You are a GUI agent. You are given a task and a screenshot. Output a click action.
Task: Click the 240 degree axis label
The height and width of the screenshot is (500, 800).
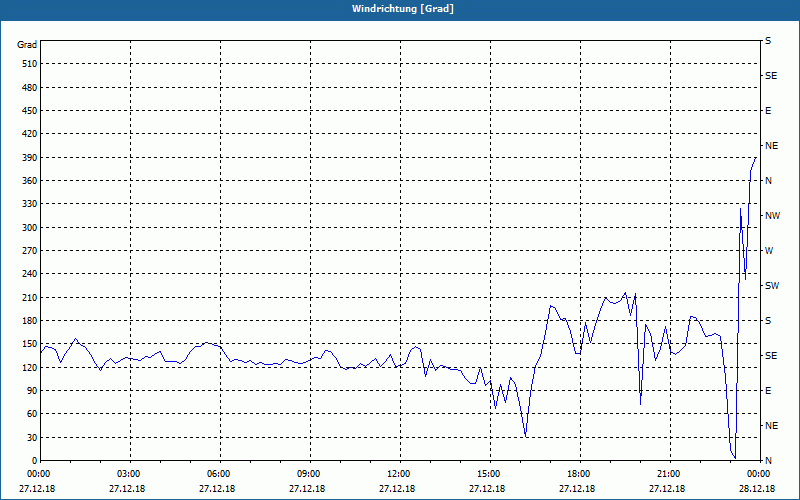[29, 273]
